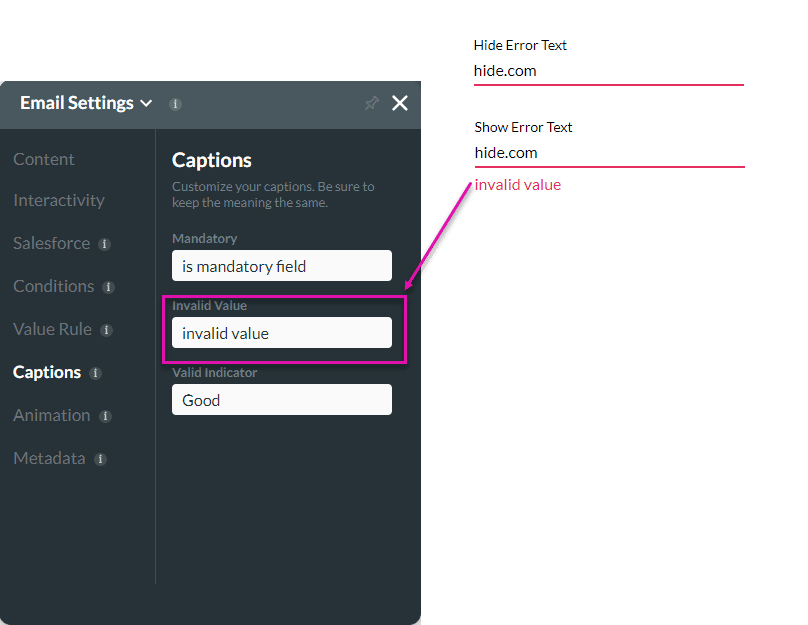Viewport: 808px width, 625px height.
Task: Close the Email Settings panel
Action: point(400,103)
